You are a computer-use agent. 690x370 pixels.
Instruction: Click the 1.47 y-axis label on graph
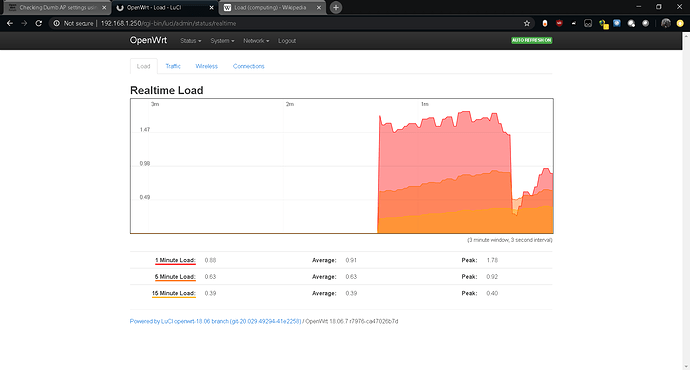pyautogui.click(x=145, y=129)
